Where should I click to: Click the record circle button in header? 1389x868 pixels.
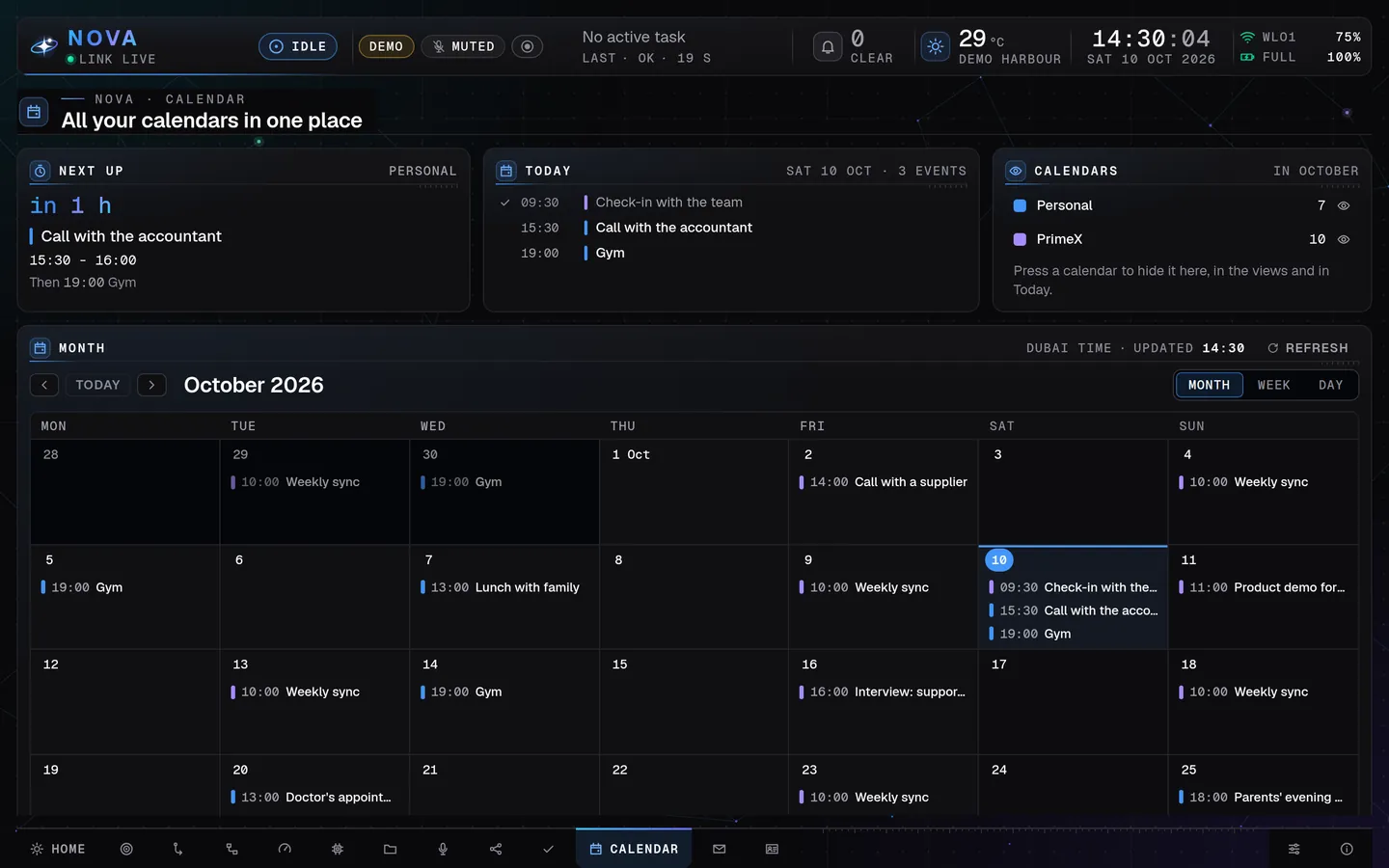pos(527,46)
